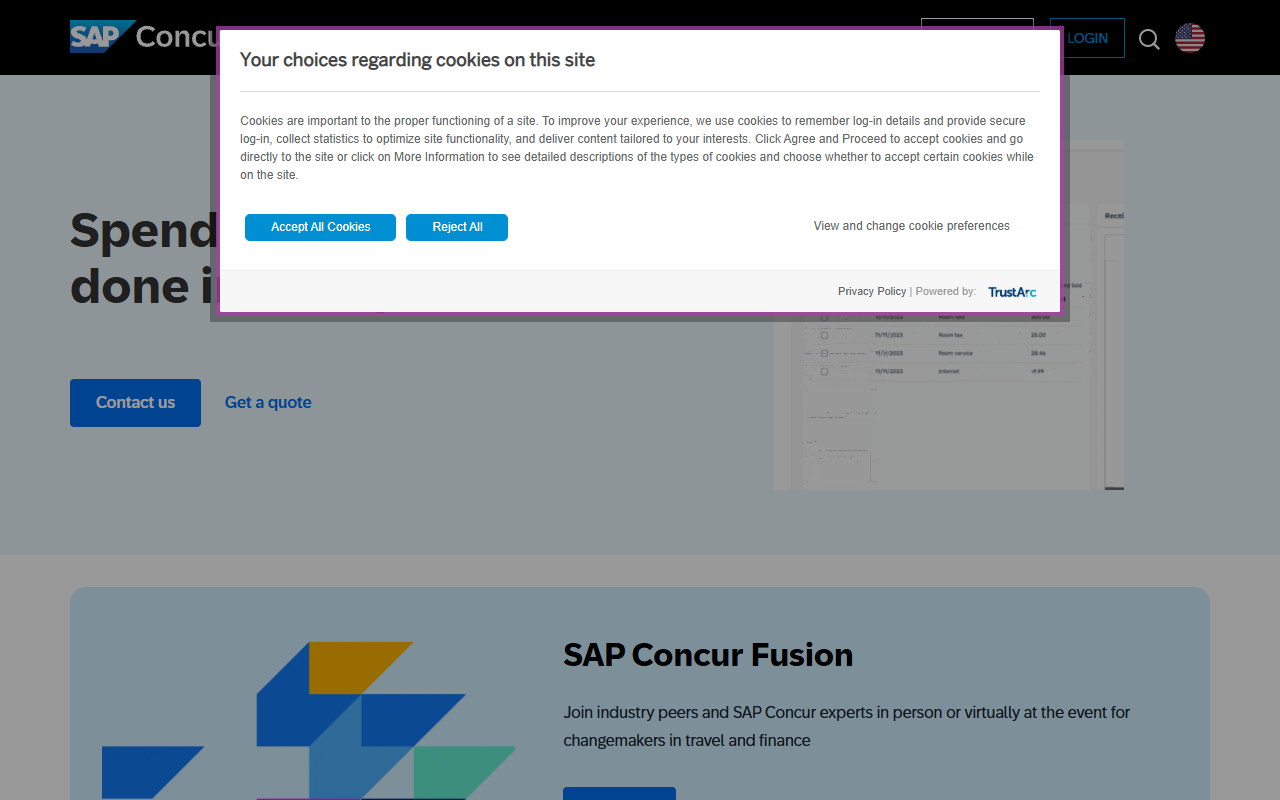The width and height of the screenshot is (1280, 800).
Task: Click the SAP logo in the header
Action: coord(102,37)
